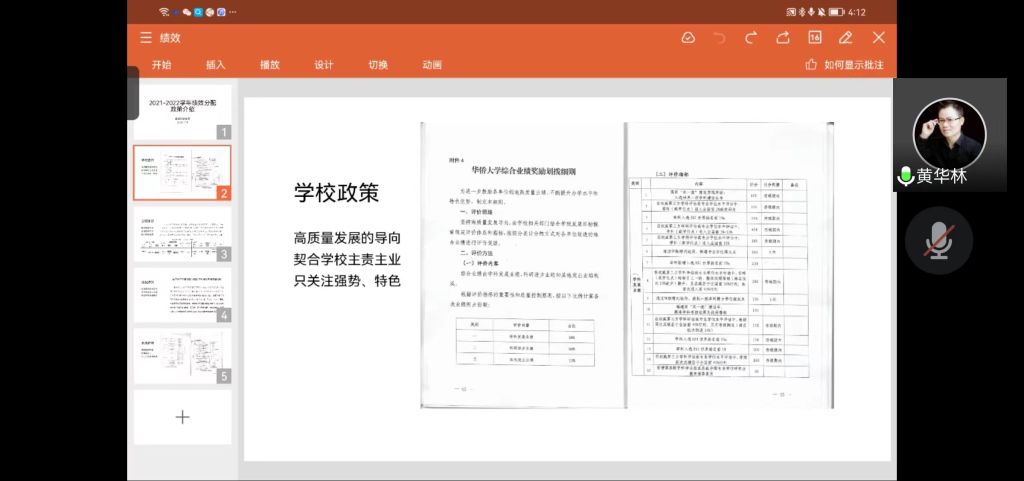Select the pen annotation icon

(846, 38)
